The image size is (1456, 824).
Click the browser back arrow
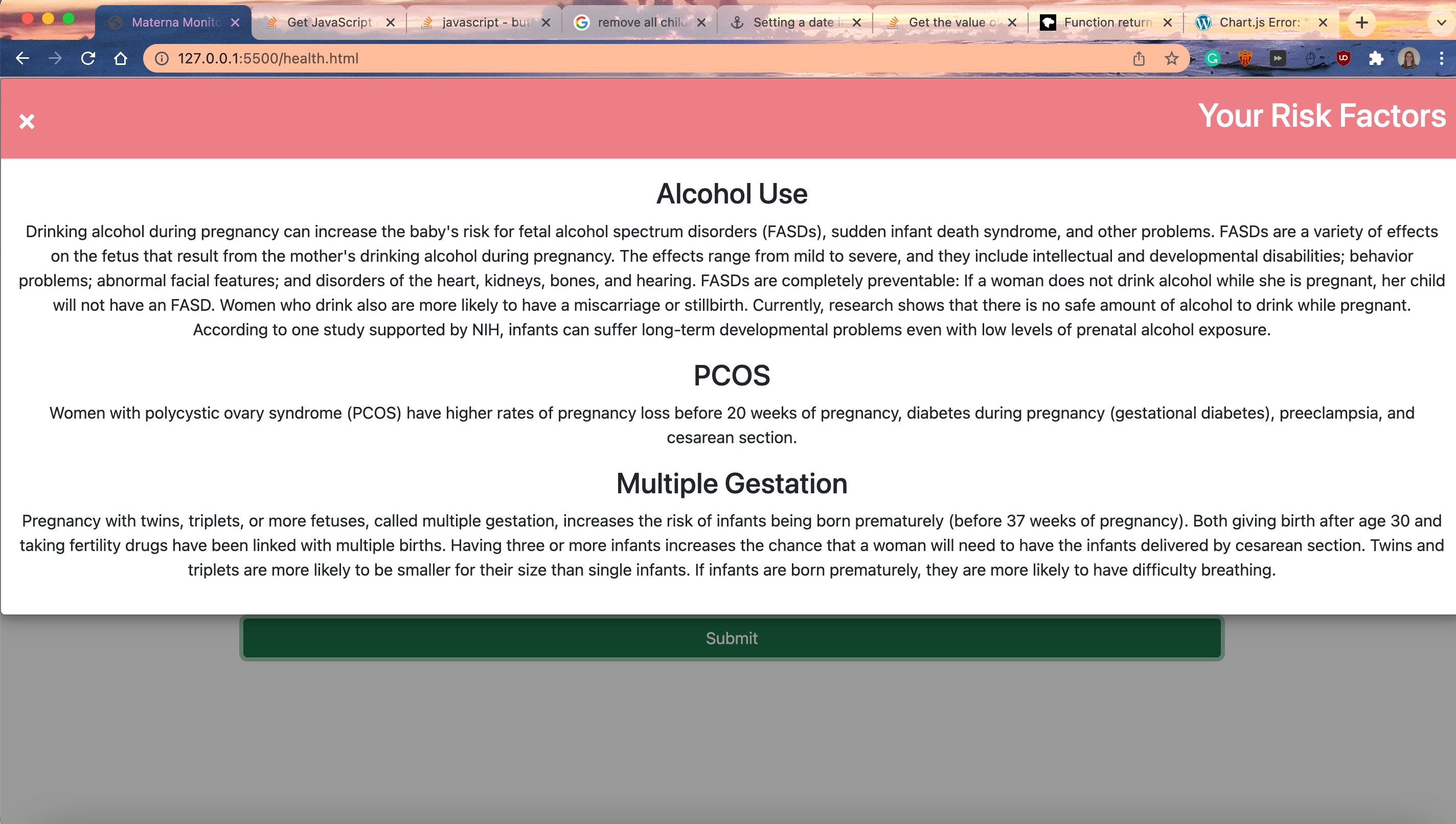pos(22,58)
